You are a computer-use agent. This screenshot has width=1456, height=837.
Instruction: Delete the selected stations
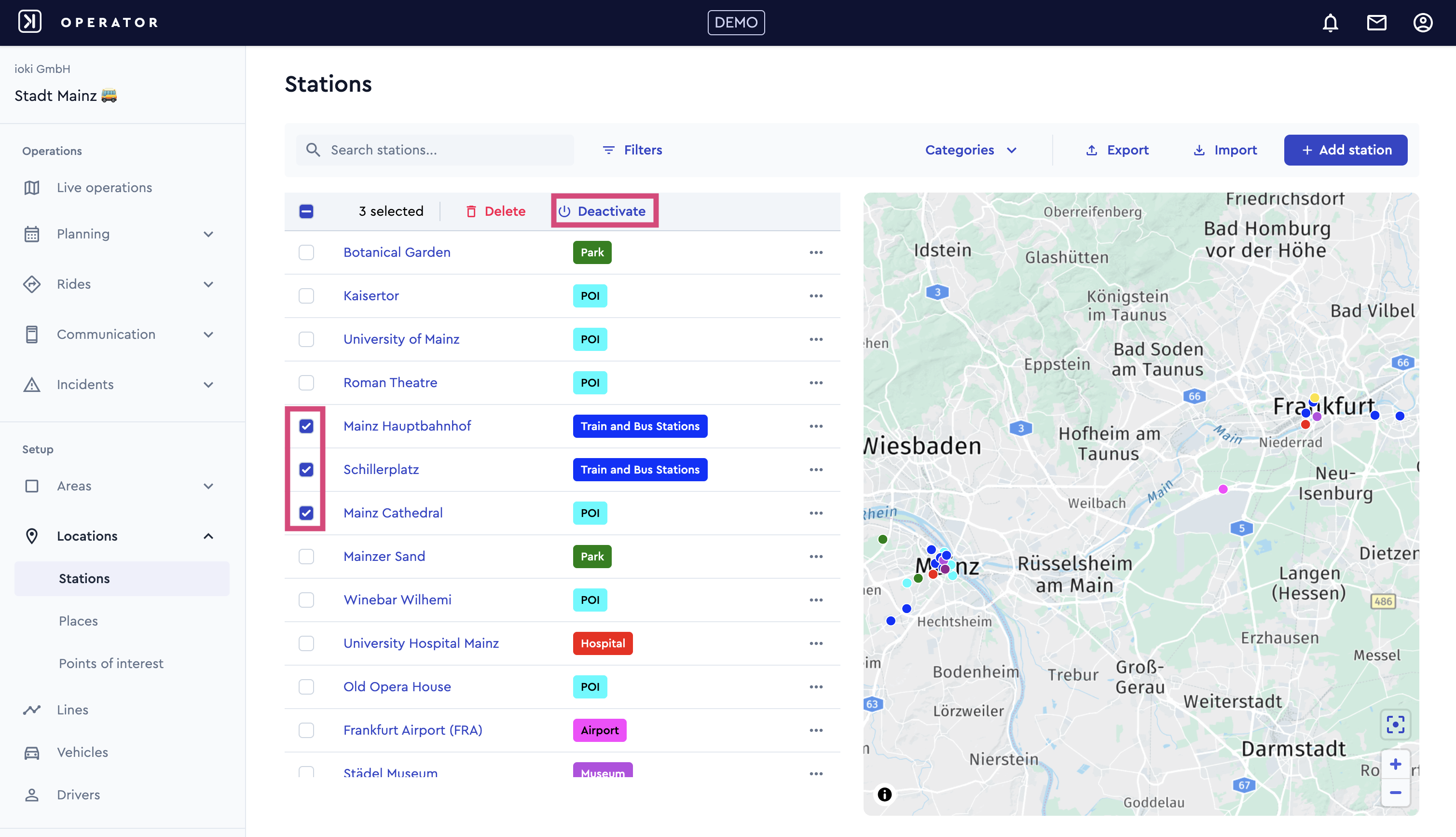(495, 211)
